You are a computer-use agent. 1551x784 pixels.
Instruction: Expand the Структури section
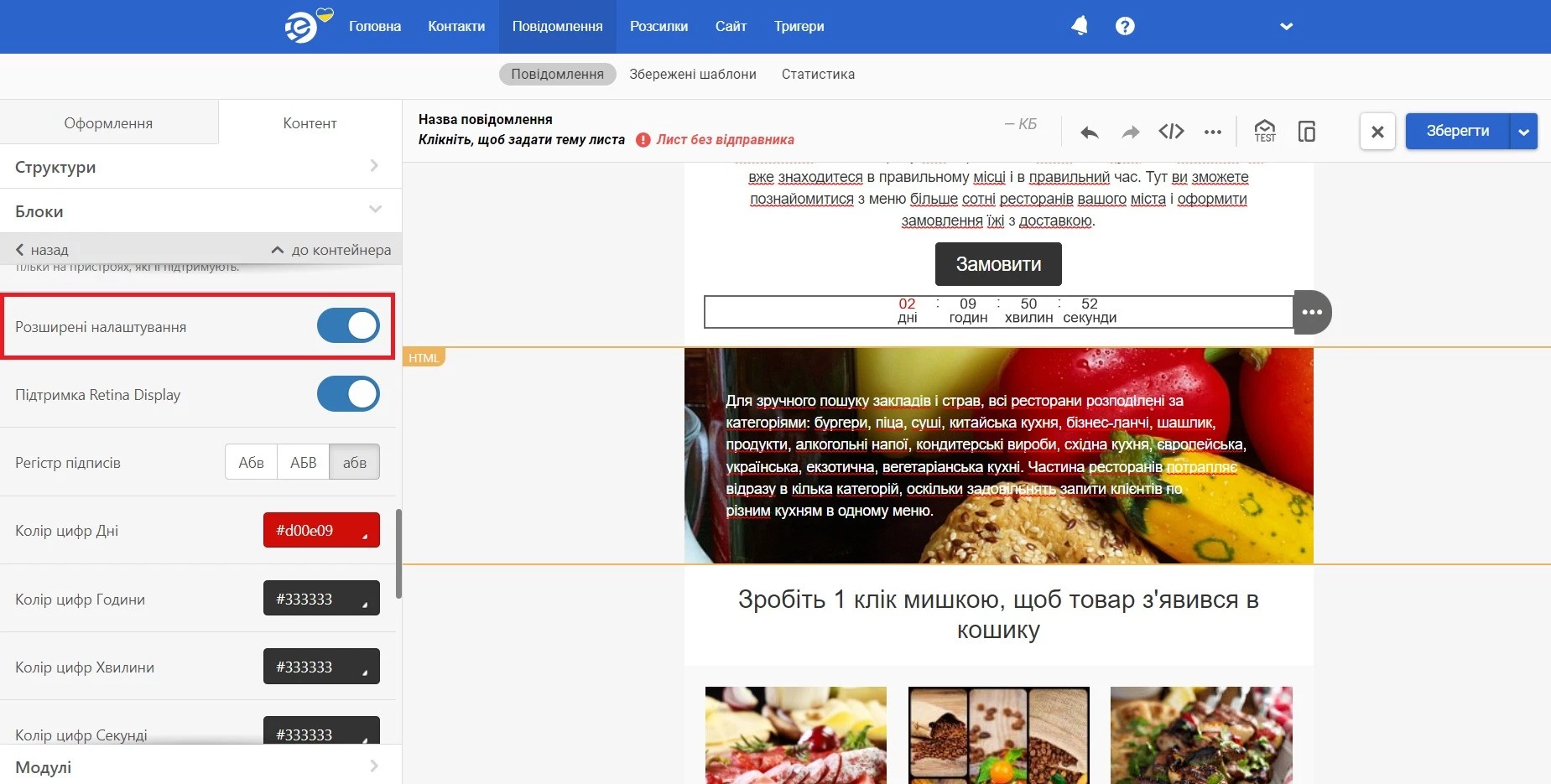click(200, 167)
